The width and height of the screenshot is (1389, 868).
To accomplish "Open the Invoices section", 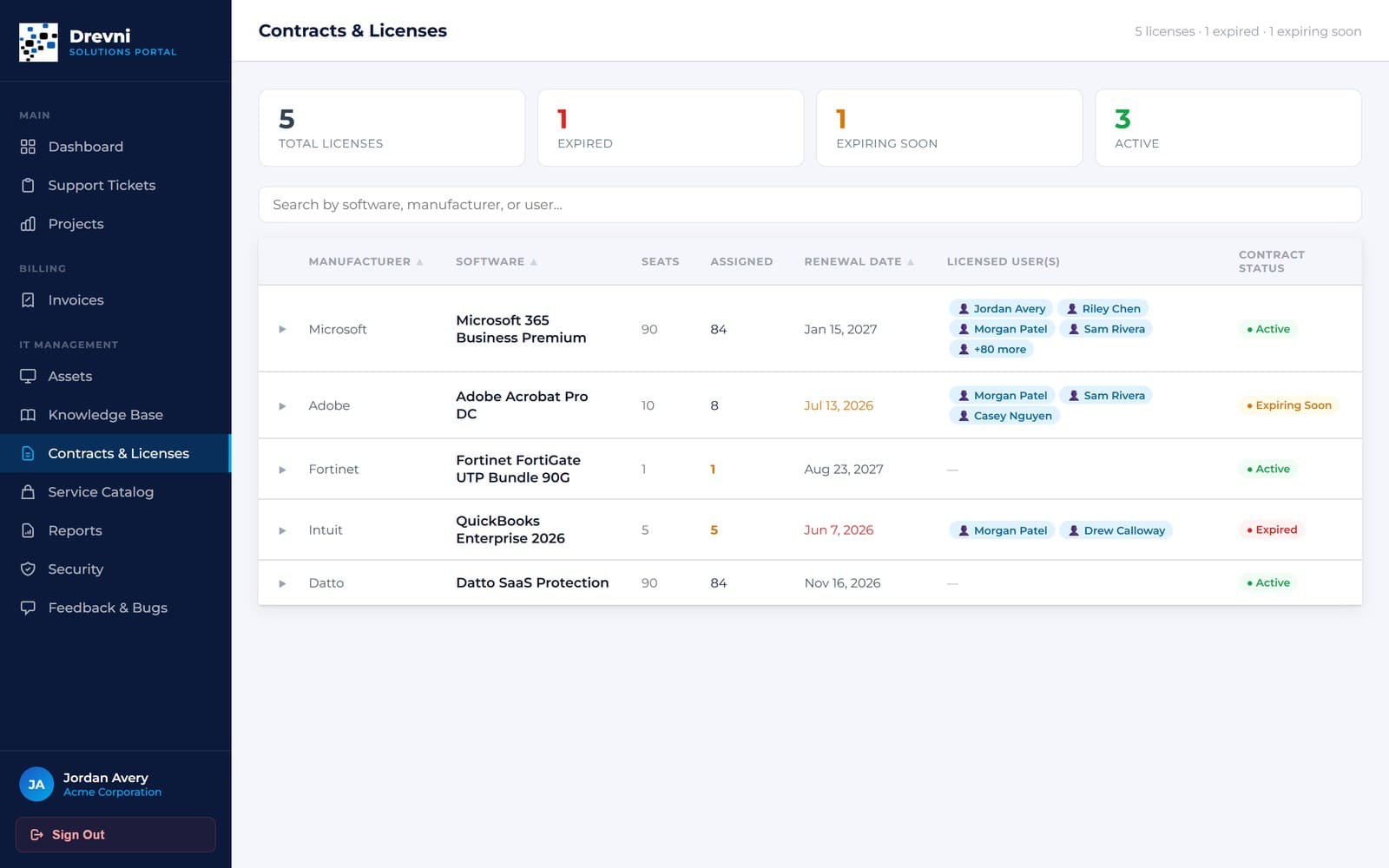I will pyautogui.click(x=115, y=300).
